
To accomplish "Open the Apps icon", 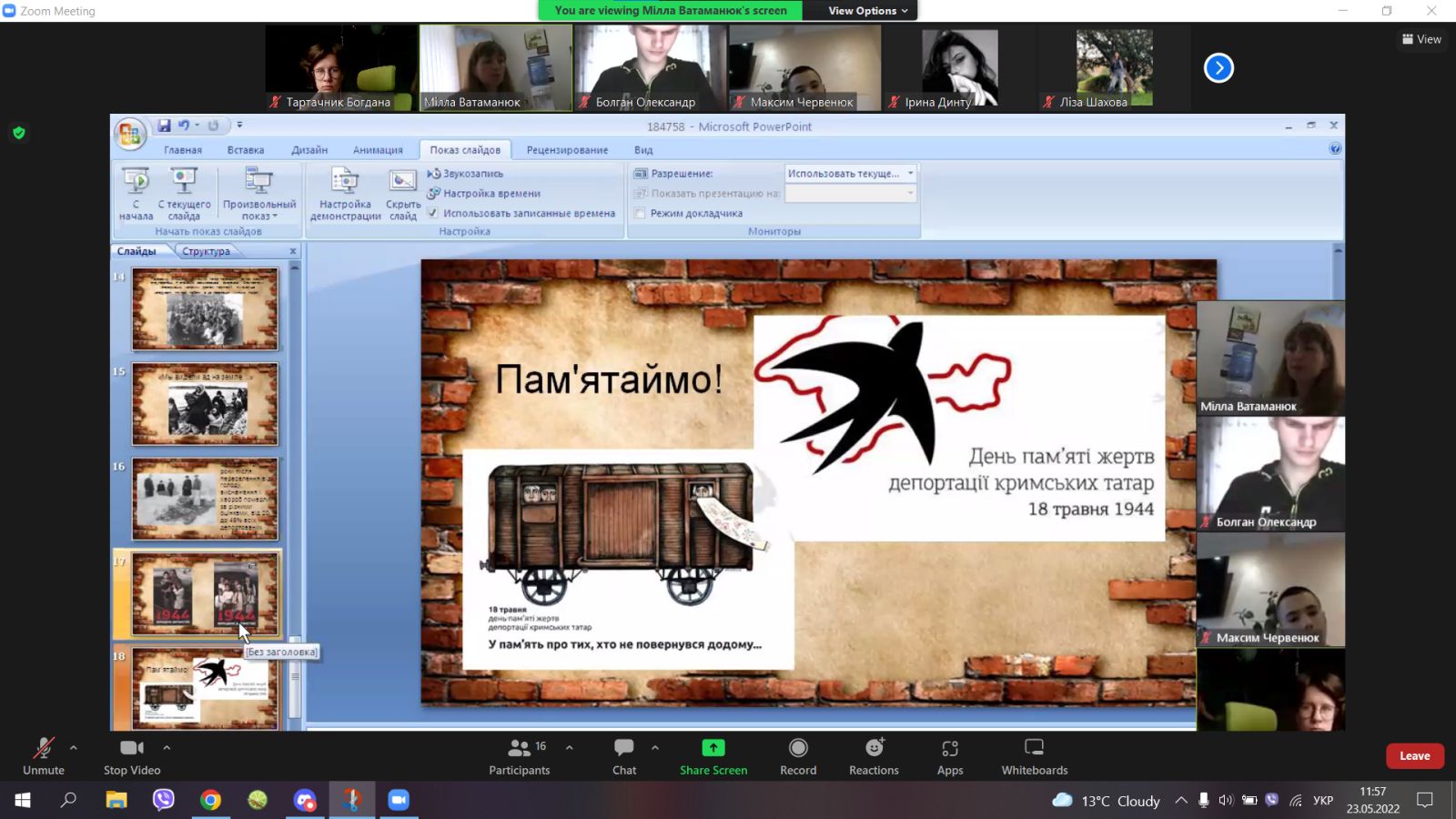I will (950, 748).
